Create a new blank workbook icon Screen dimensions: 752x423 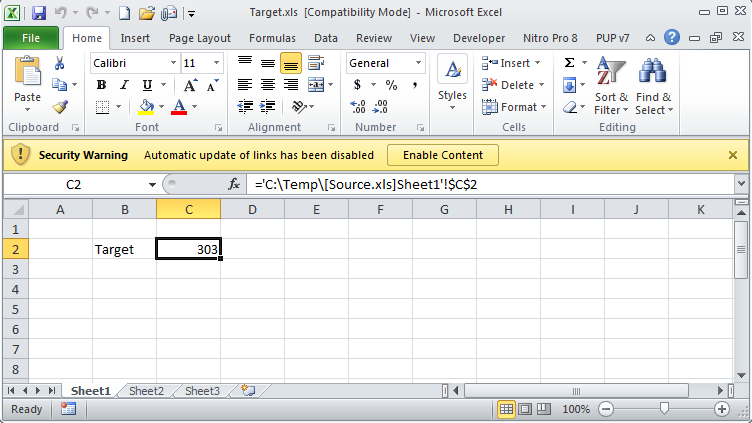pyautogui.click(x=124, y=12)
